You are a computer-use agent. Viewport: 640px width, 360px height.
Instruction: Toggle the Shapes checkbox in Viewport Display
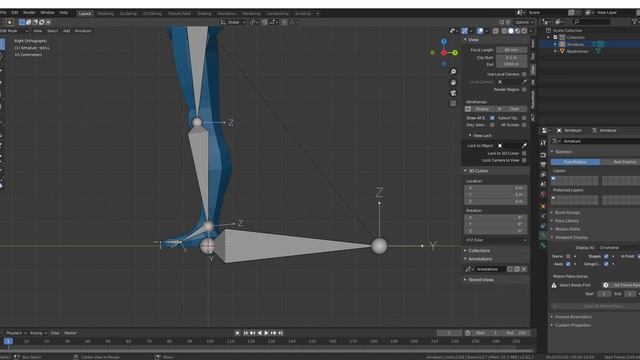tap(606, 256)
